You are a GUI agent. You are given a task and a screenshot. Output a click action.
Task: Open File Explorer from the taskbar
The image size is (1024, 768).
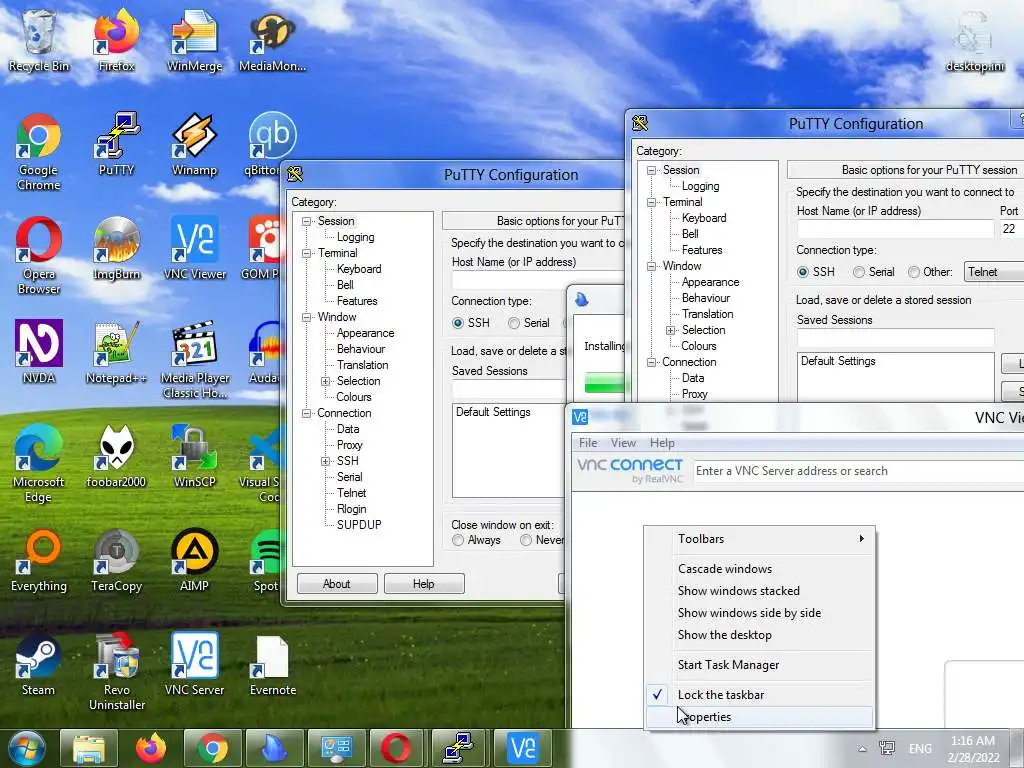click(x=89, y=748)
